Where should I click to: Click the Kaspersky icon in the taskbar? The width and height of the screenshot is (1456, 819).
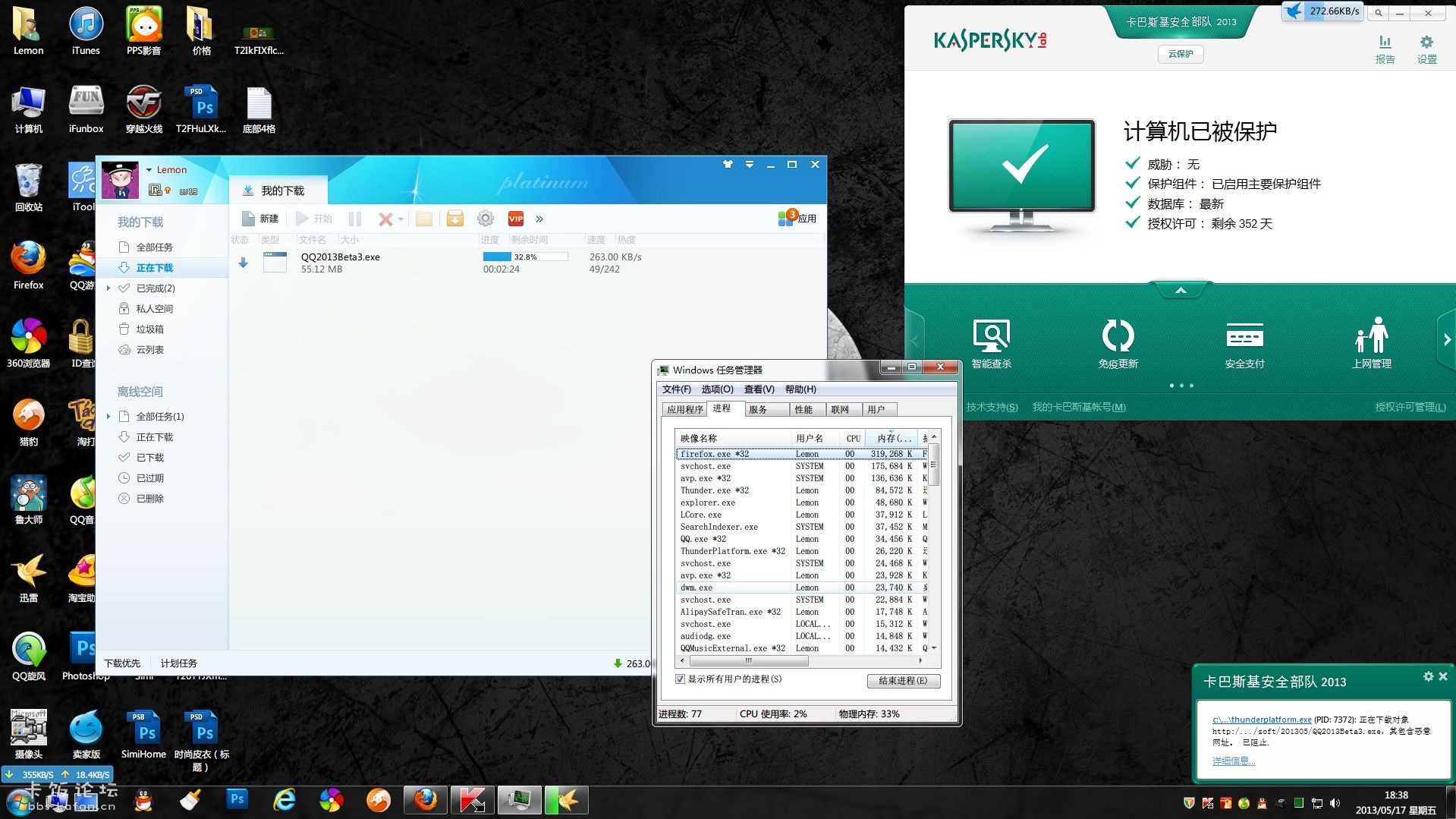point(472,800)
